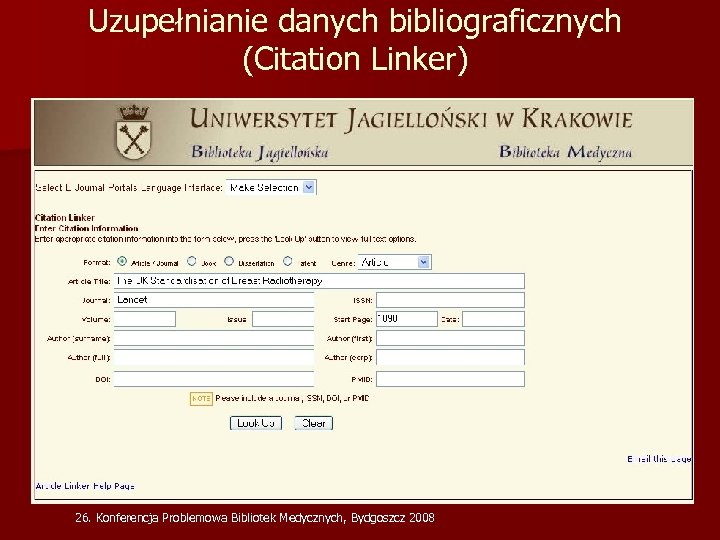
Task: Click the Clear button
Action: 314,423
